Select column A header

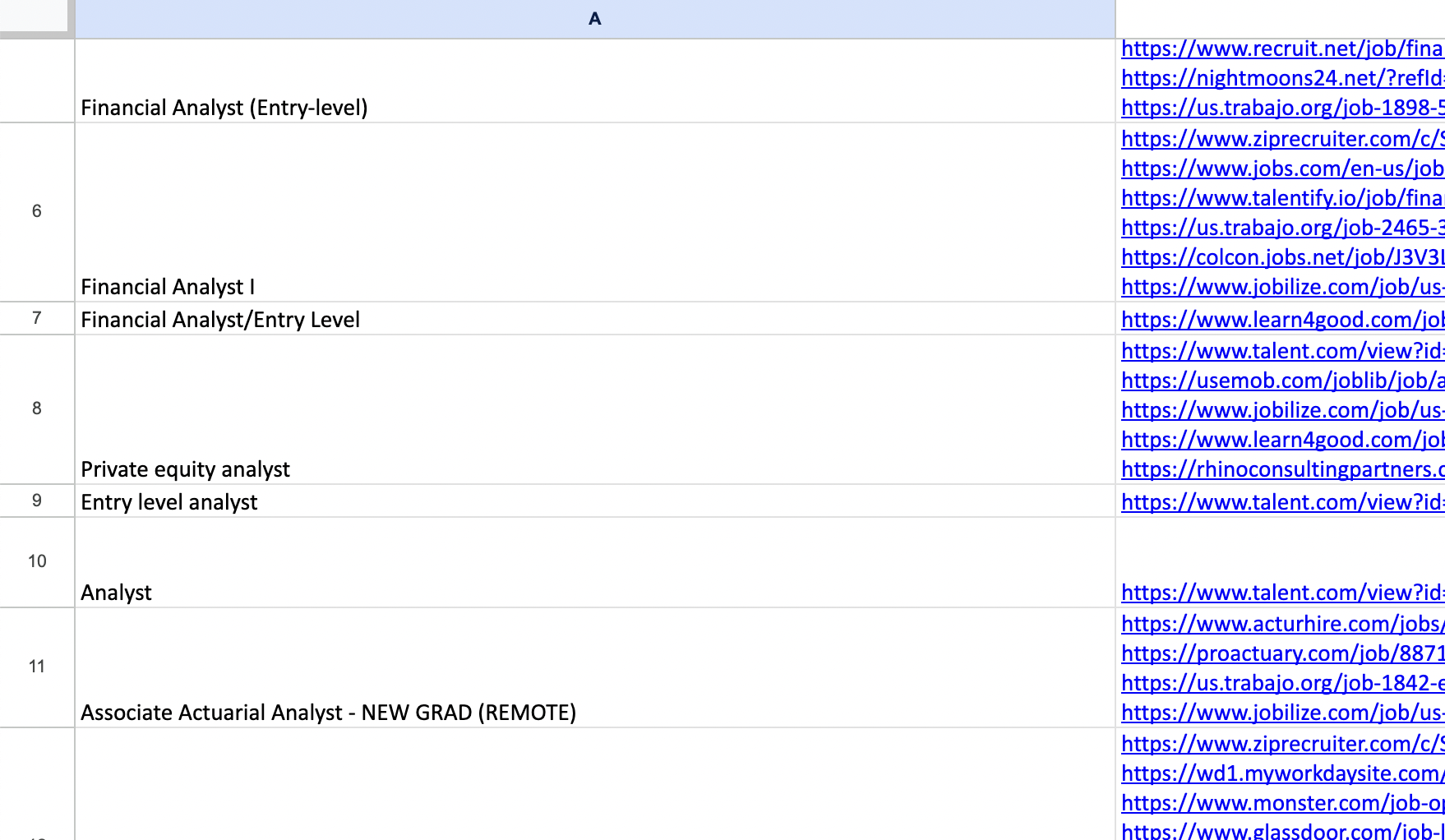[593, 18]
